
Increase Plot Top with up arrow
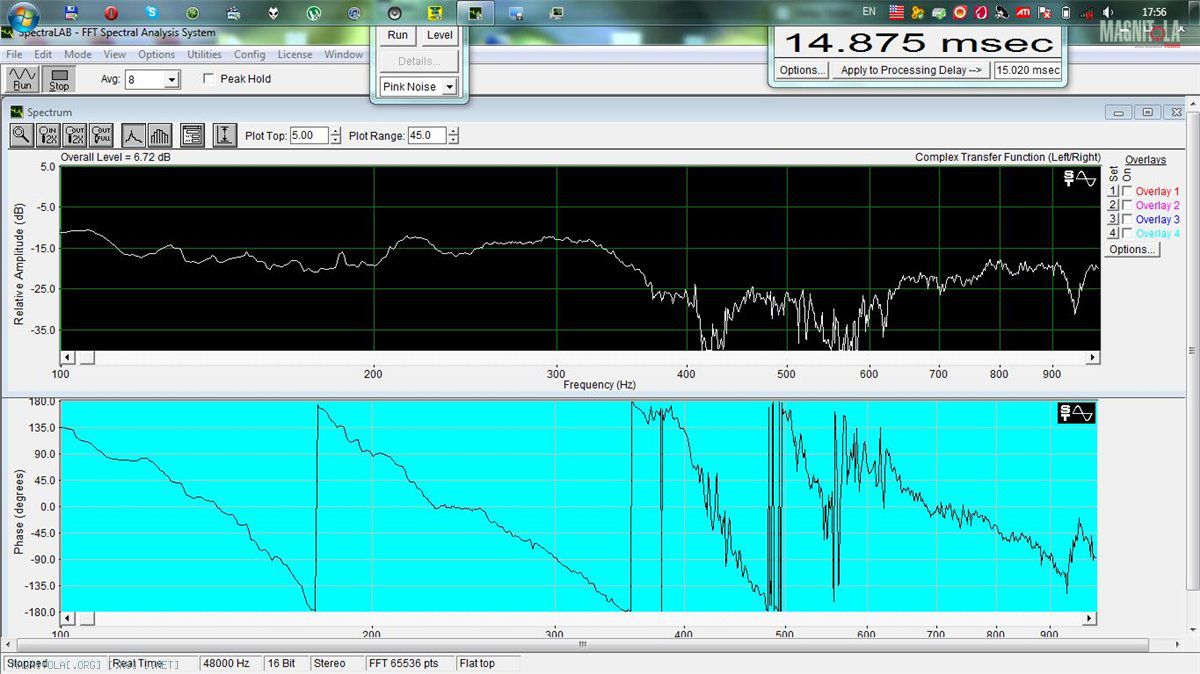[x=335, y=131]
